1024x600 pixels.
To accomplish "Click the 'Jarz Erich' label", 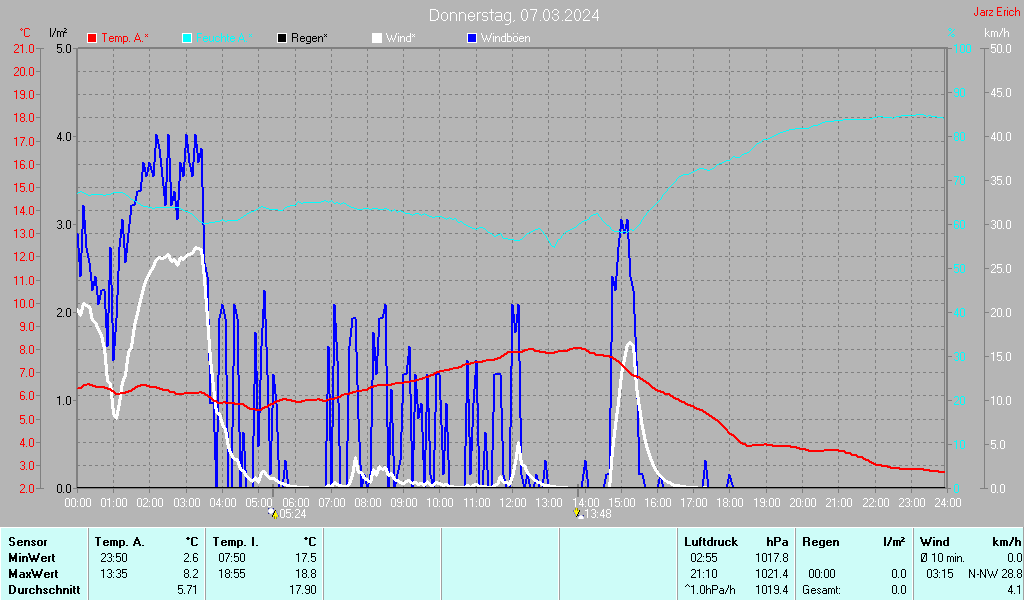I will coord(997,12).
